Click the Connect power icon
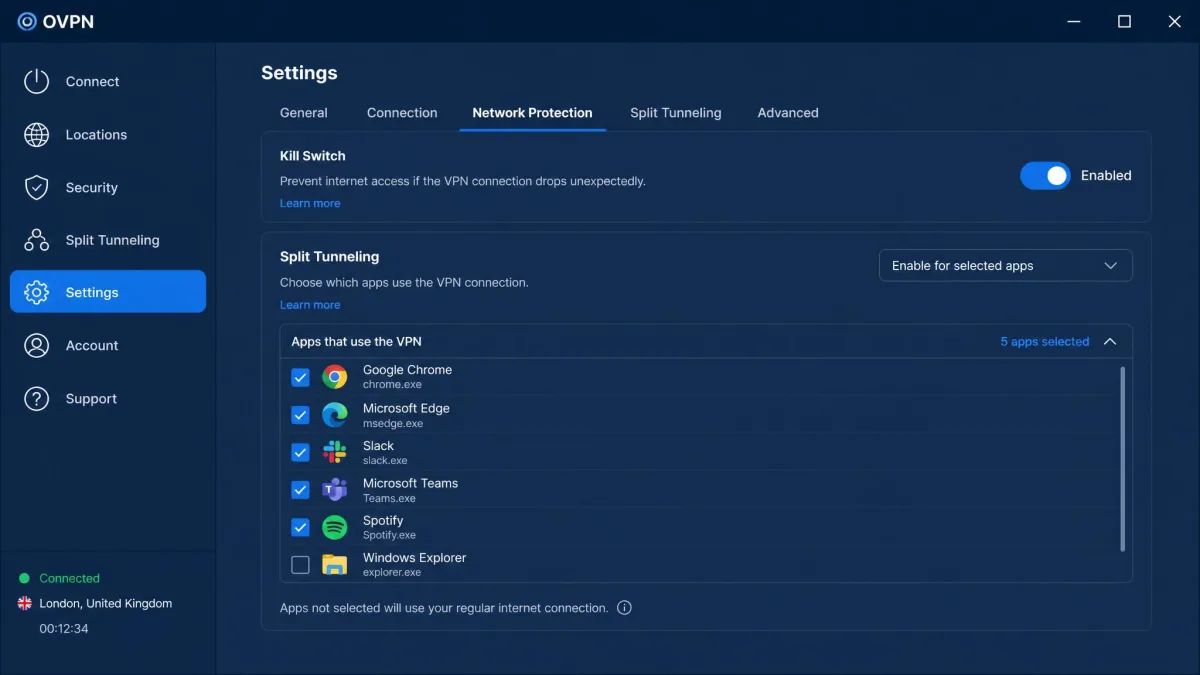 pos(37,82)
